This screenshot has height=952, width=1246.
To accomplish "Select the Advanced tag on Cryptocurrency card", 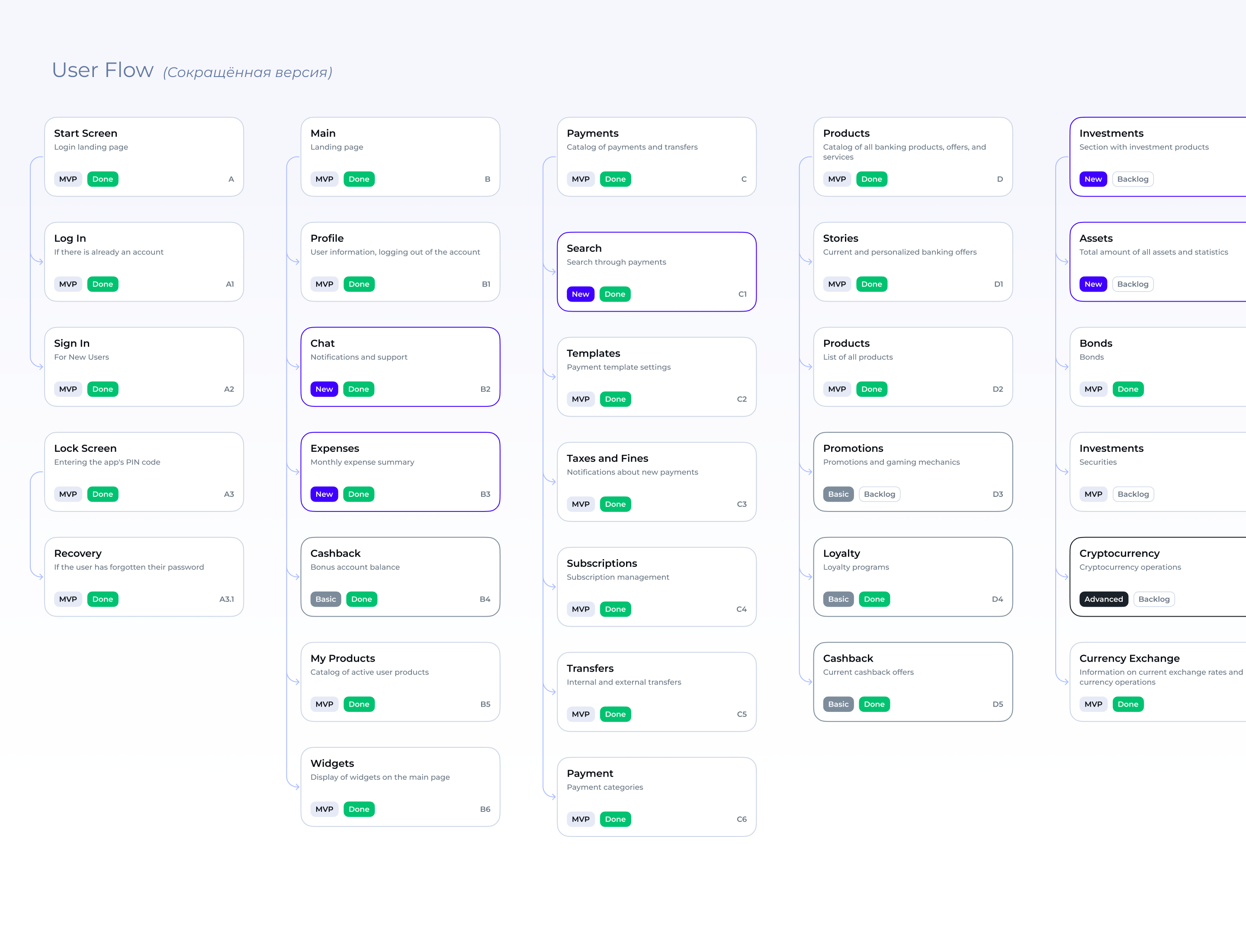I will click(x=1103, y=599).
